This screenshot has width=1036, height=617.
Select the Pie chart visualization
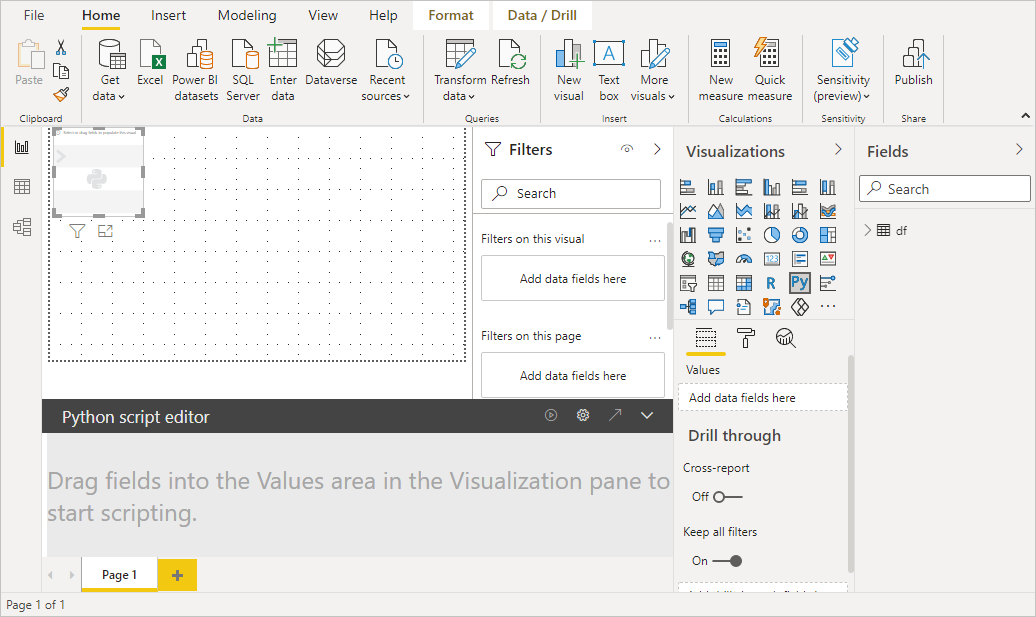[771, 234]
